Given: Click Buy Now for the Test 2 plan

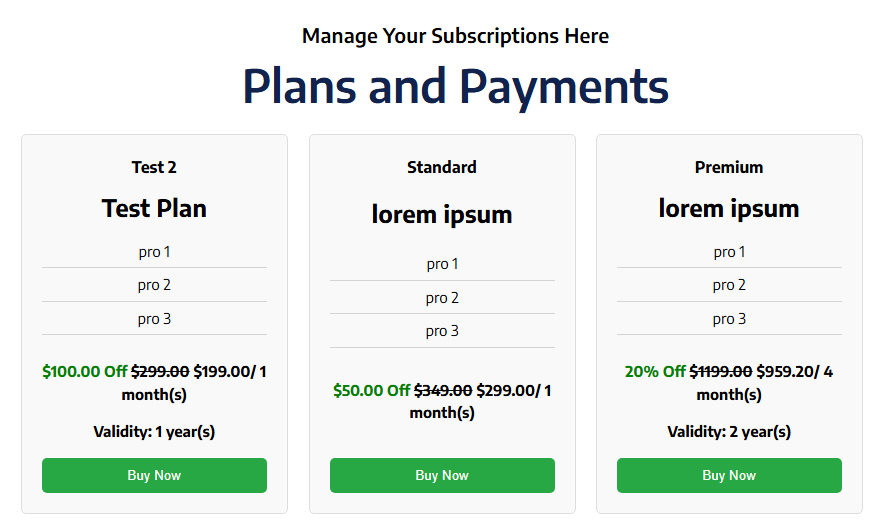Looking at the screenshot, I should coord(154,475).
